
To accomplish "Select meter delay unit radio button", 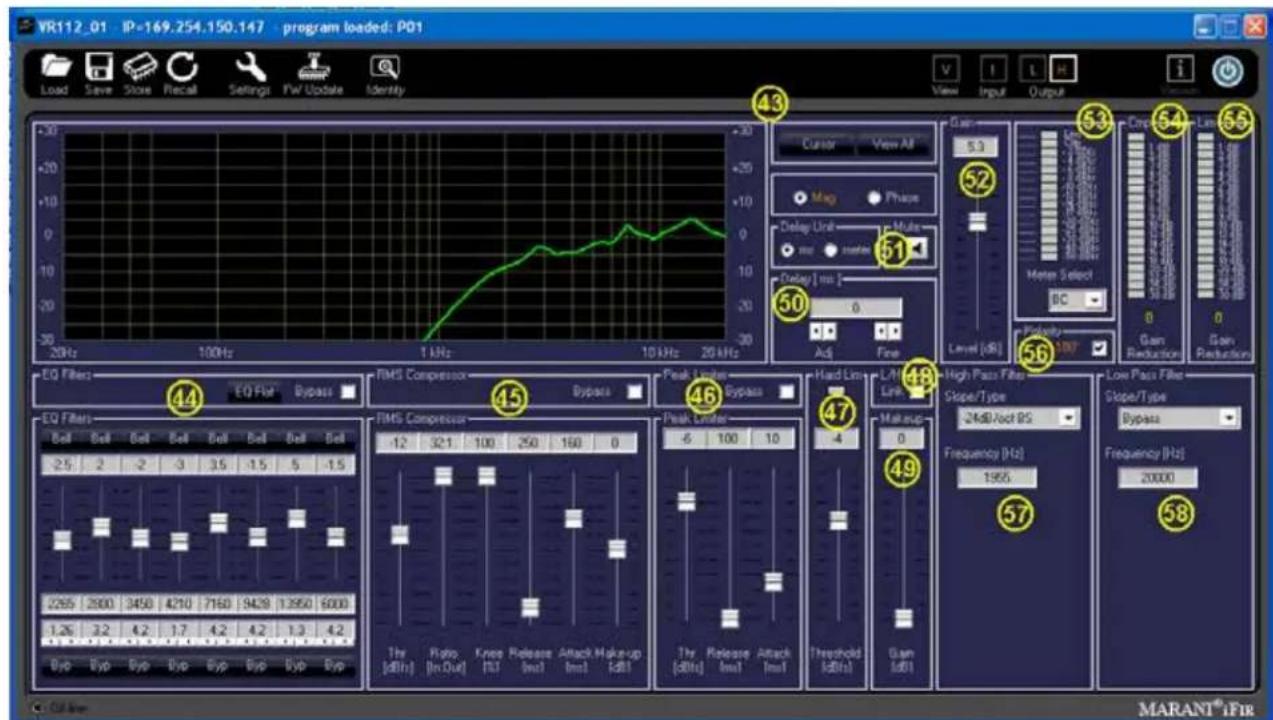I will pos(829,250).
